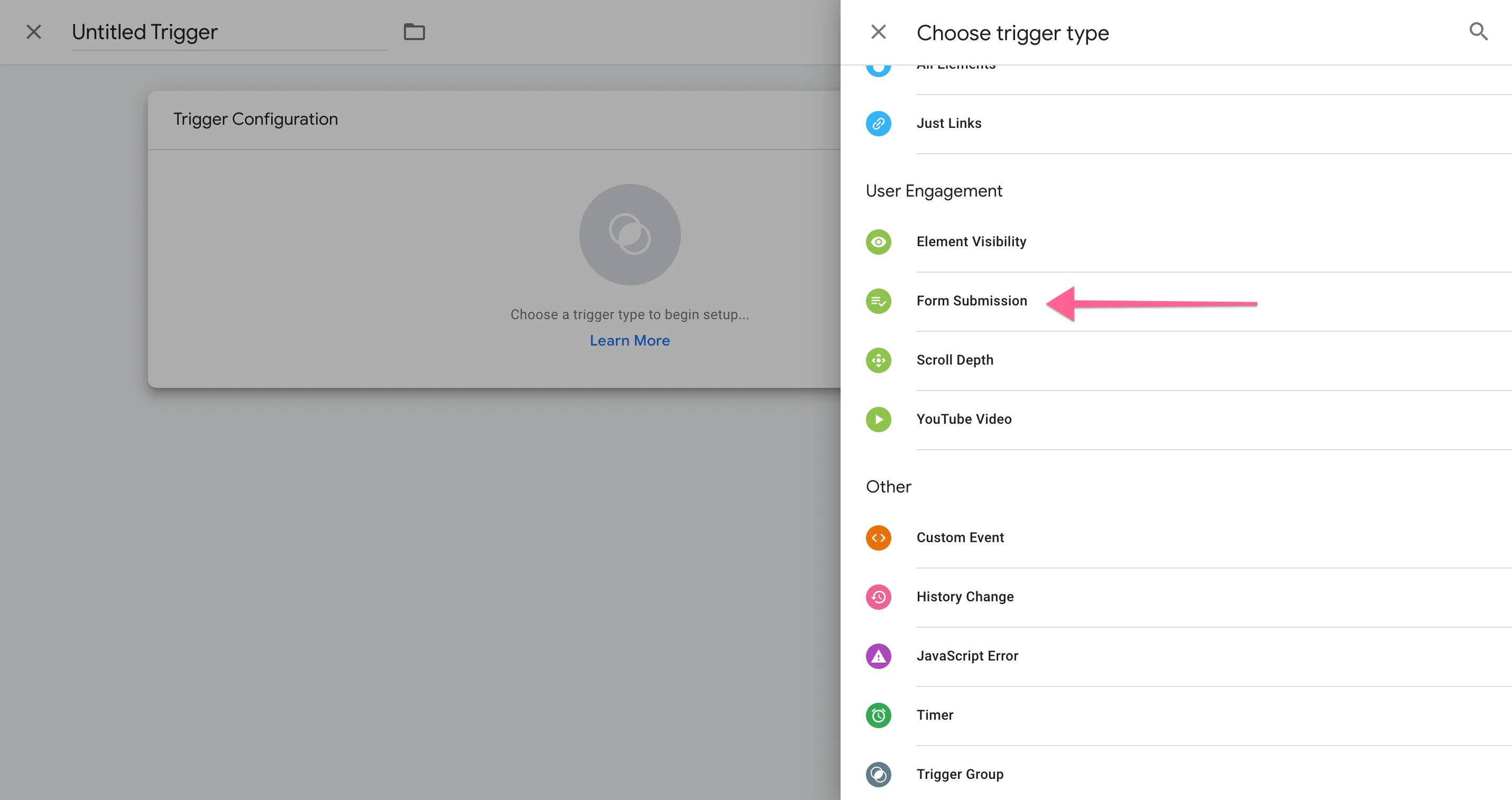Click the YouTube Video play icon
Screen dimensions: 1512x800
pyautogui.click(x=878, y=420)
